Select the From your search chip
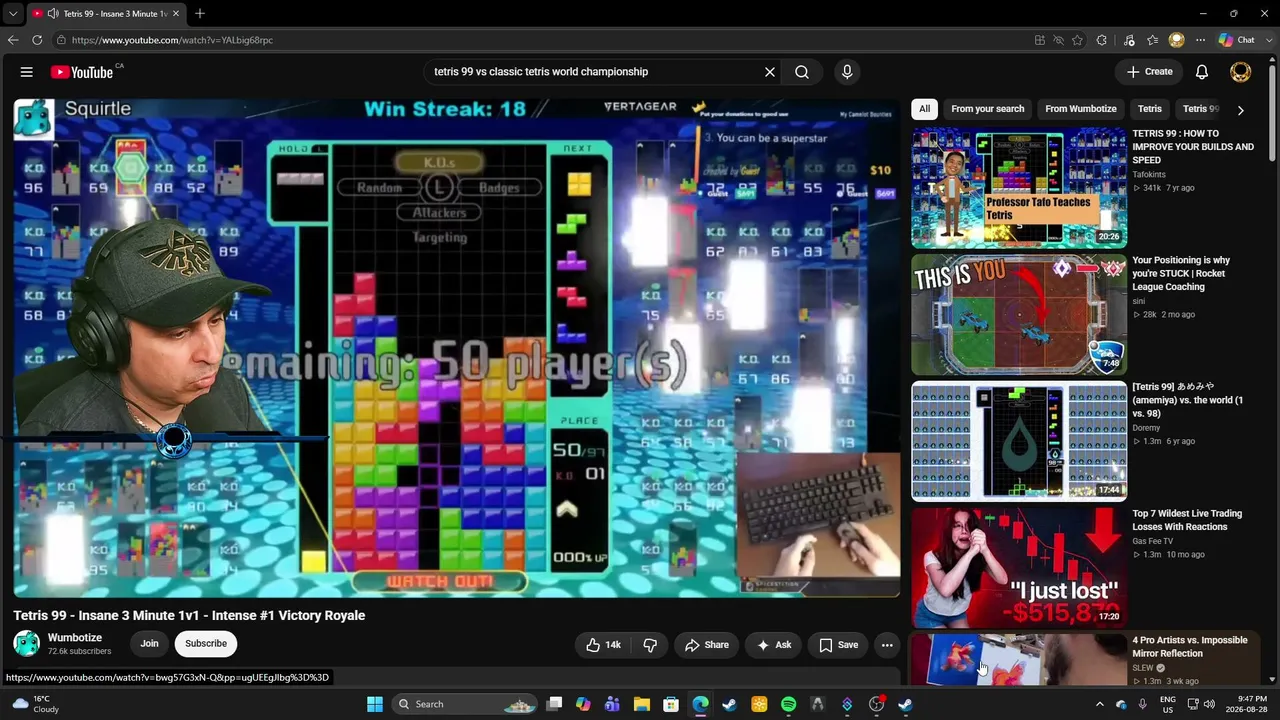Viewport: 1280px width, 720px height. coord(988,109)
